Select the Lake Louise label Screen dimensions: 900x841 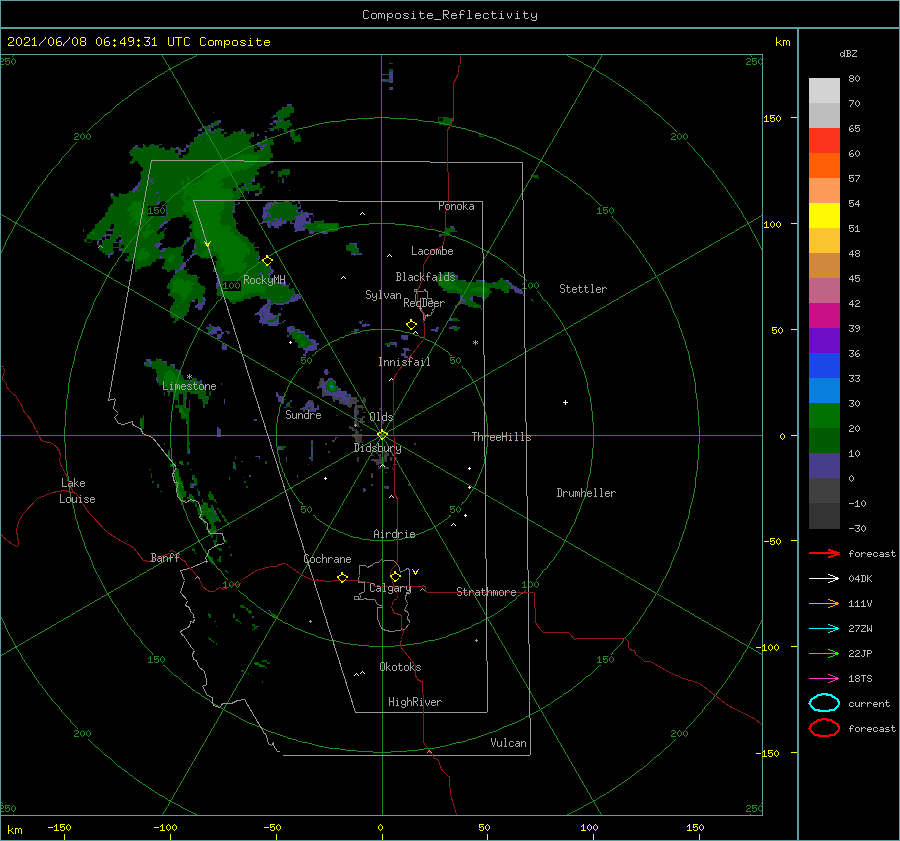(x=77, y=491)
